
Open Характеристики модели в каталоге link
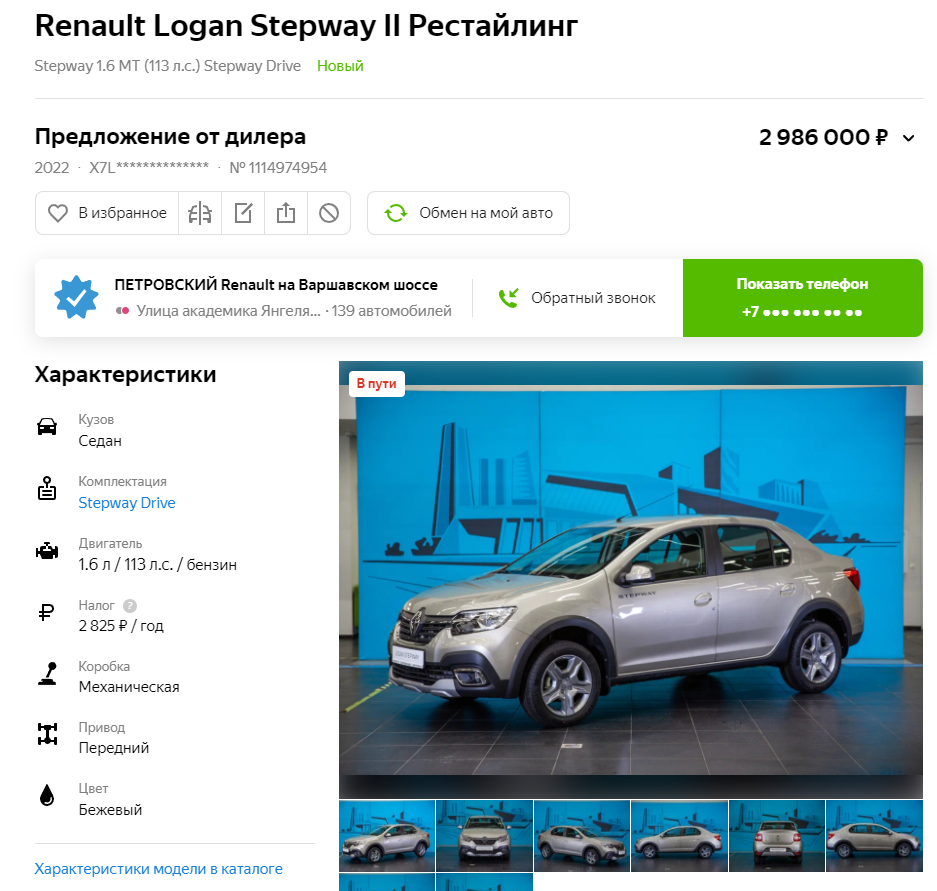click(x=158, y=869)
